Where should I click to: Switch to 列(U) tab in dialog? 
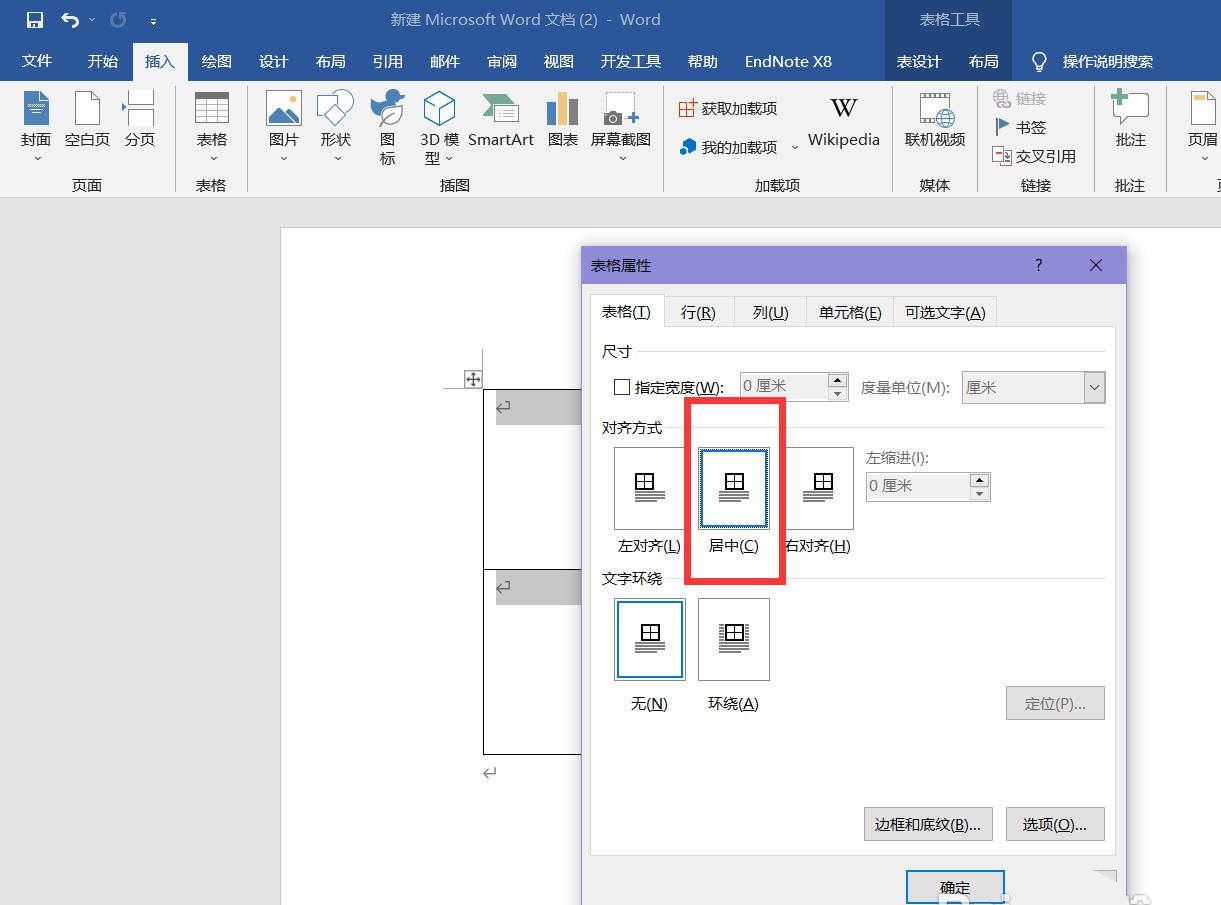tap(770, 312)
